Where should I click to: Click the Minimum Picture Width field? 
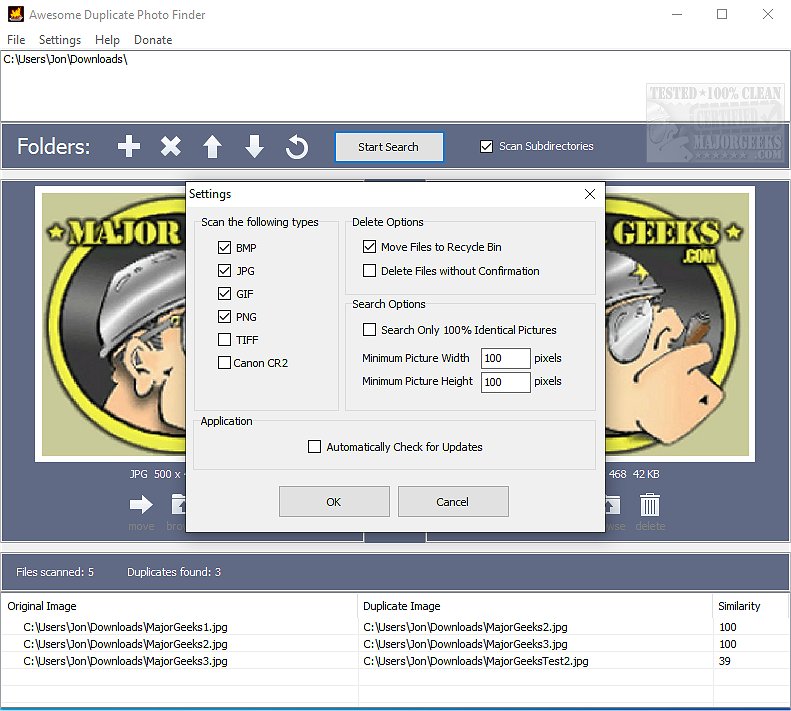[505, 358]
